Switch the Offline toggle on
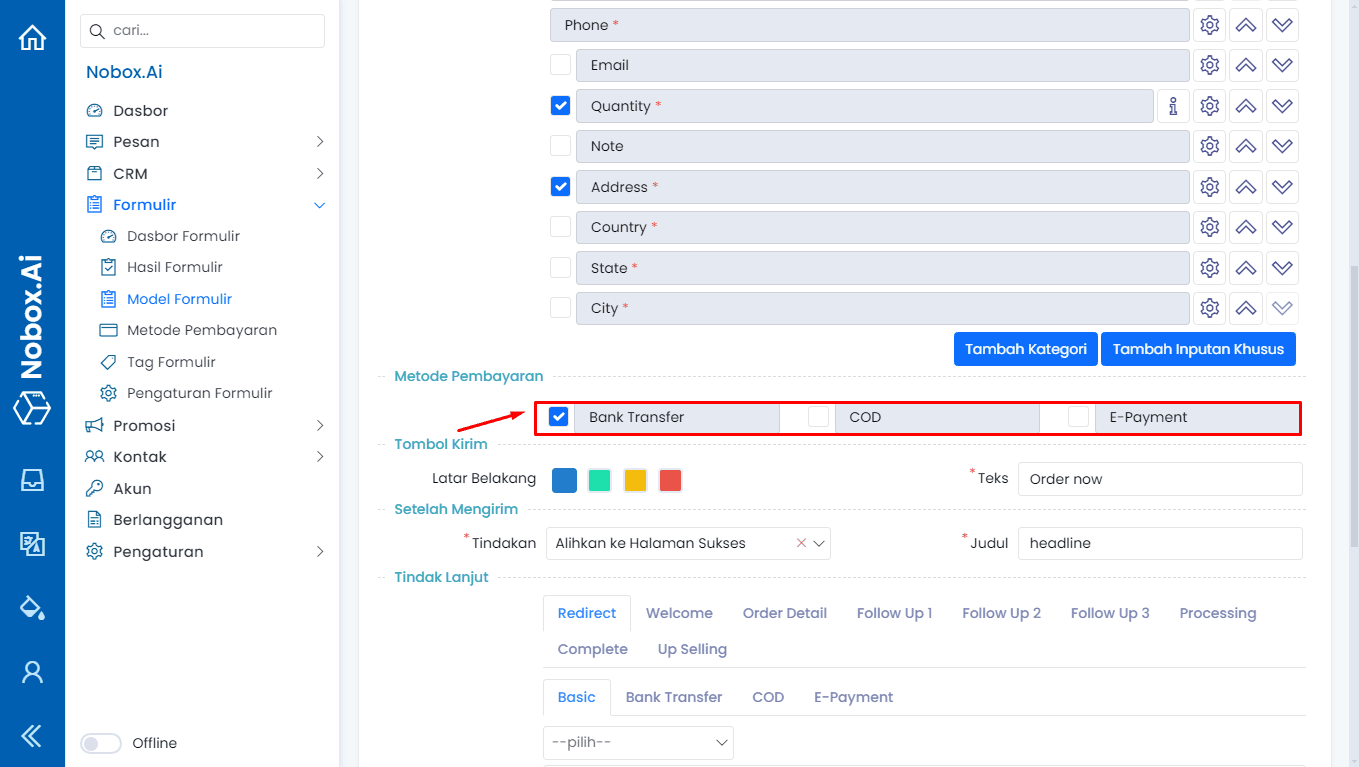The height and width of the screenshot is (767, 1359). point(100,743)
